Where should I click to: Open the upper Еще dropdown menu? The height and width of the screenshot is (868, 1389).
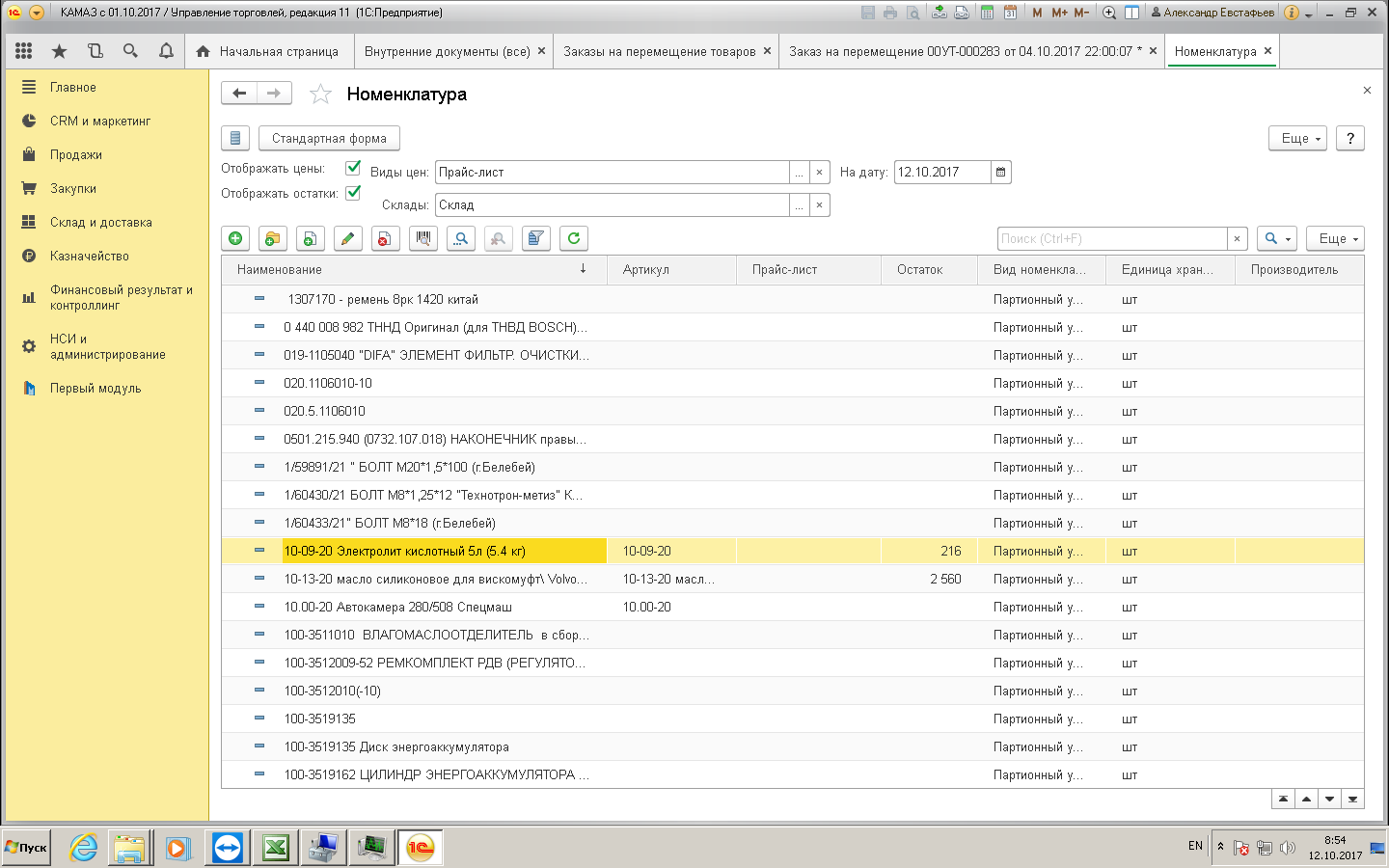pos(1297,138)
